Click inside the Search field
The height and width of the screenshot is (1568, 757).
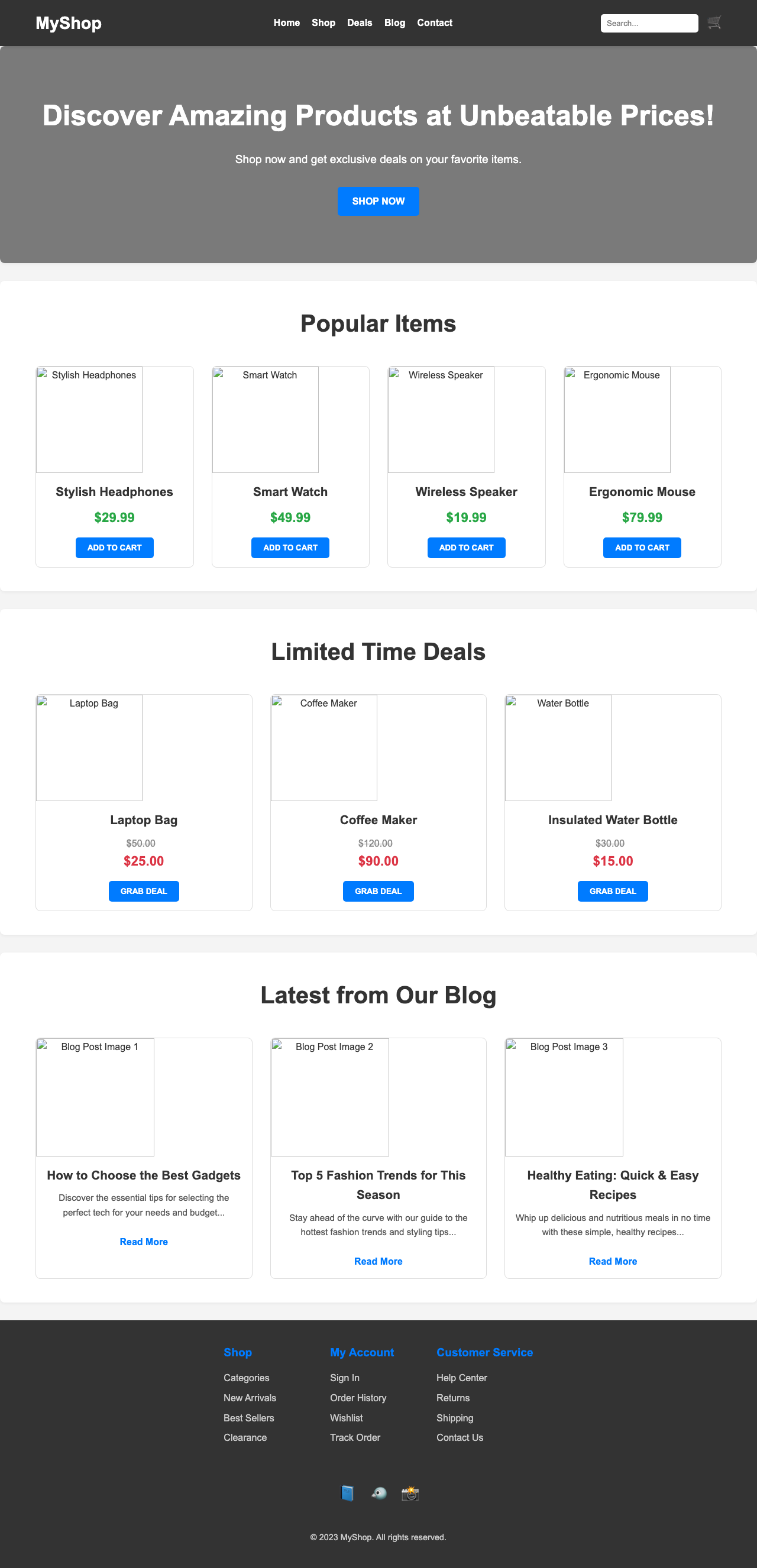click(649, 22)
